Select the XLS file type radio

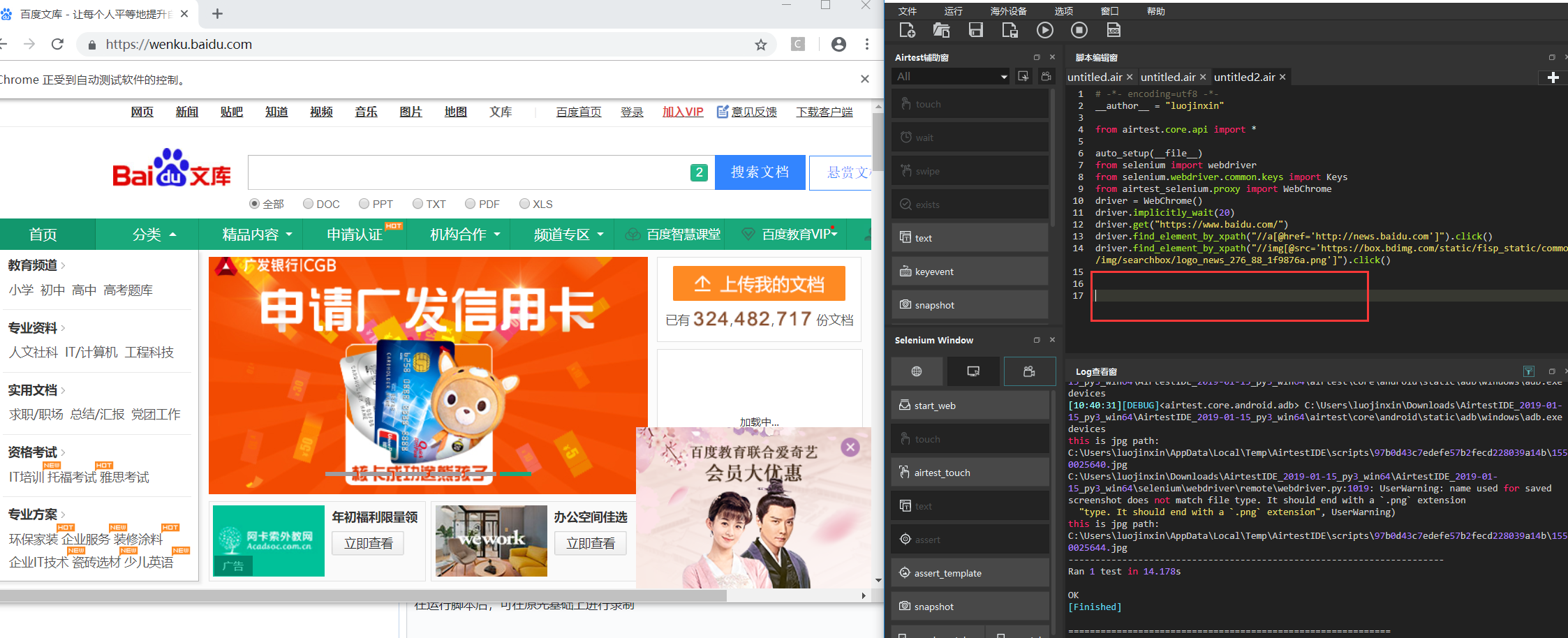(x=524, y=204)
